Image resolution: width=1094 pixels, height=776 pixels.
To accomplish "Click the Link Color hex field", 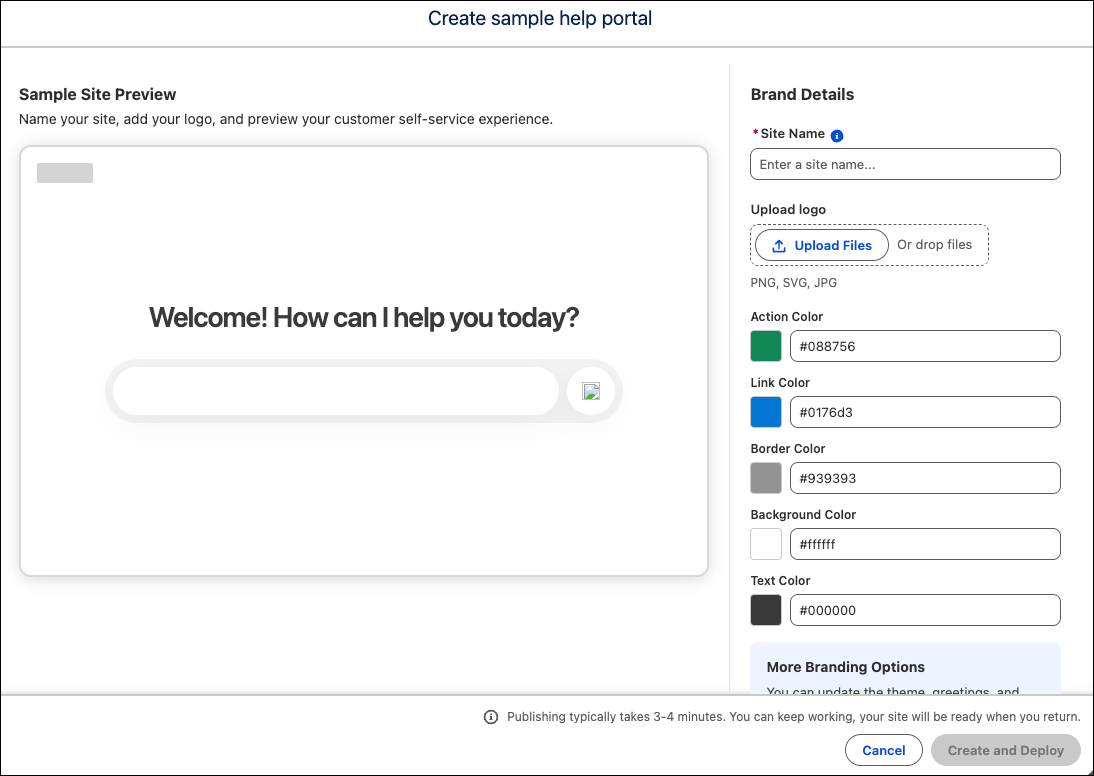I will tap(925, 412).
